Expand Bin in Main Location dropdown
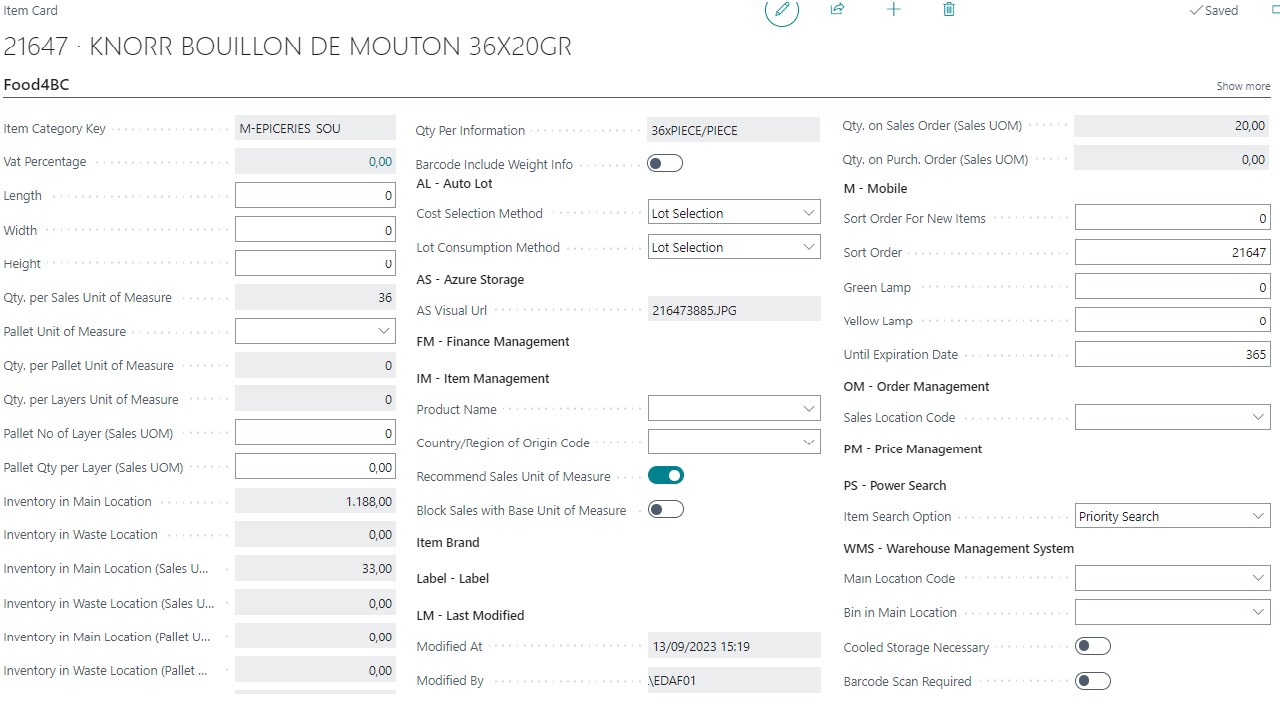Screen dimensions: 1280x720 pyautogui.click(x=1259, y=612)
